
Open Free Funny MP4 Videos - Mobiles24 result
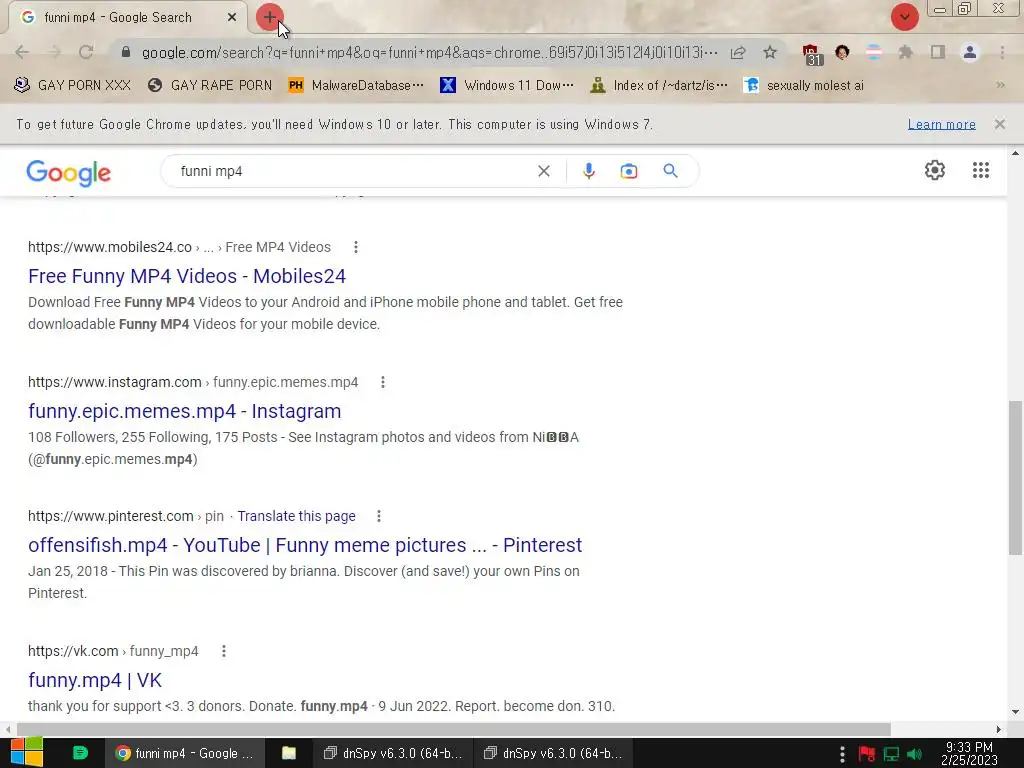pos(187,276)
